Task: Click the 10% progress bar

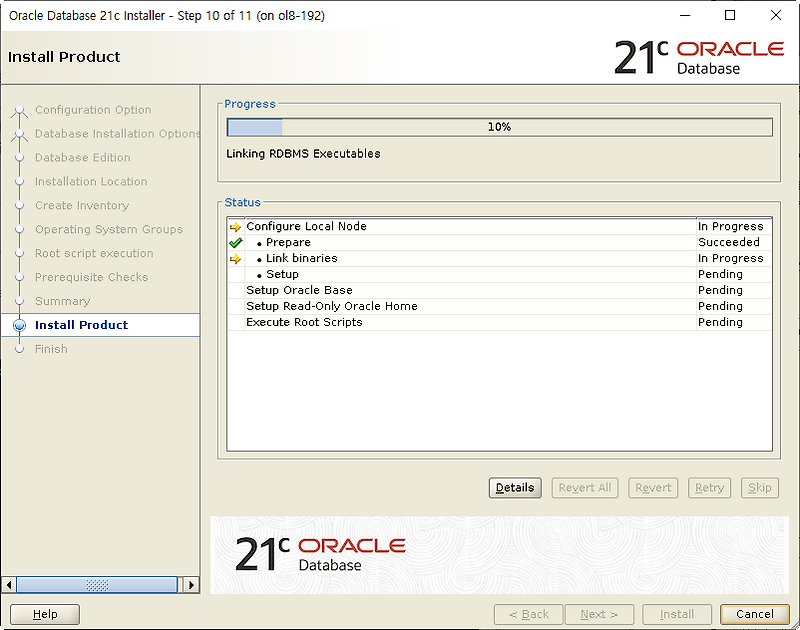Action: click(x=500, y=126)
